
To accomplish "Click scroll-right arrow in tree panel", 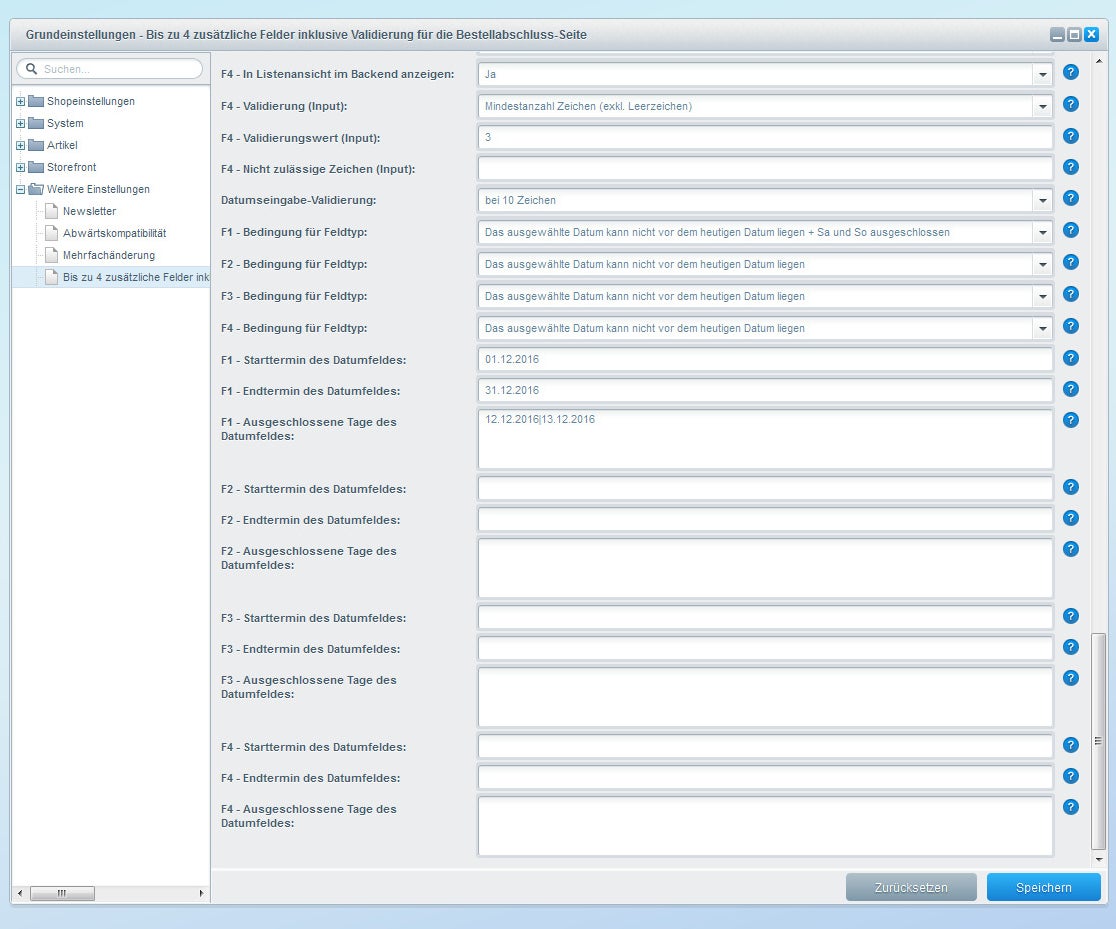I will tap(201, 893).
